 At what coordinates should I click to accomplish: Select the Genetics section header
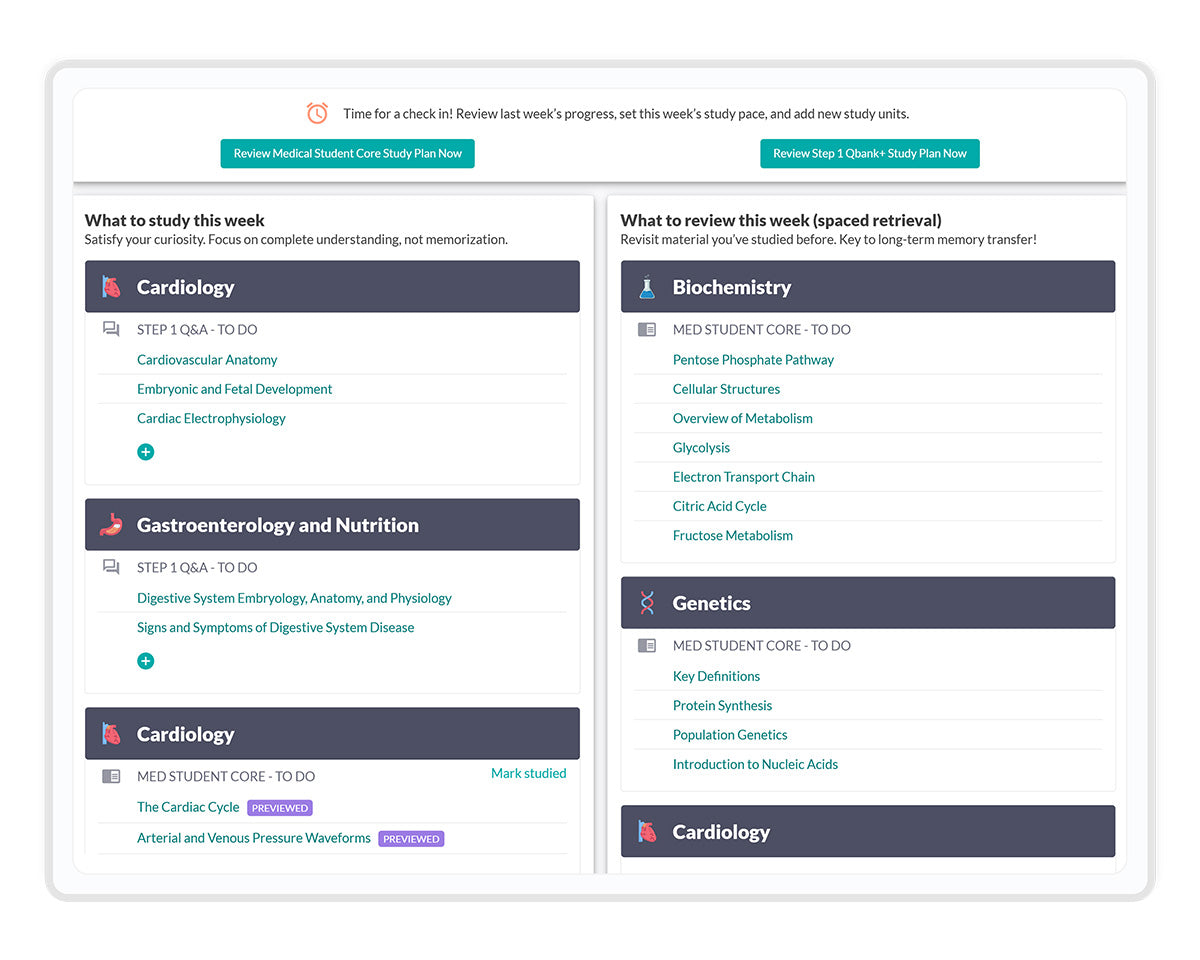(x=711, y=603)
